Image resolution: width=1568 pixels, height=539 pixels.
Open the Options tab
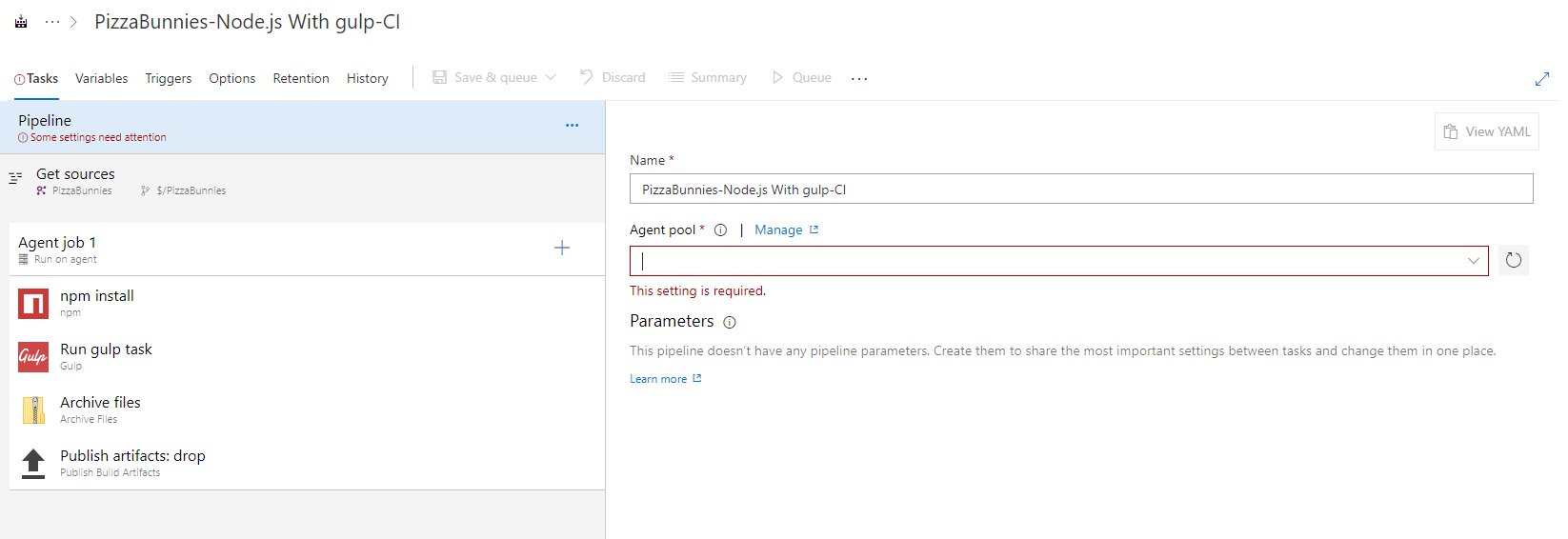232,78
